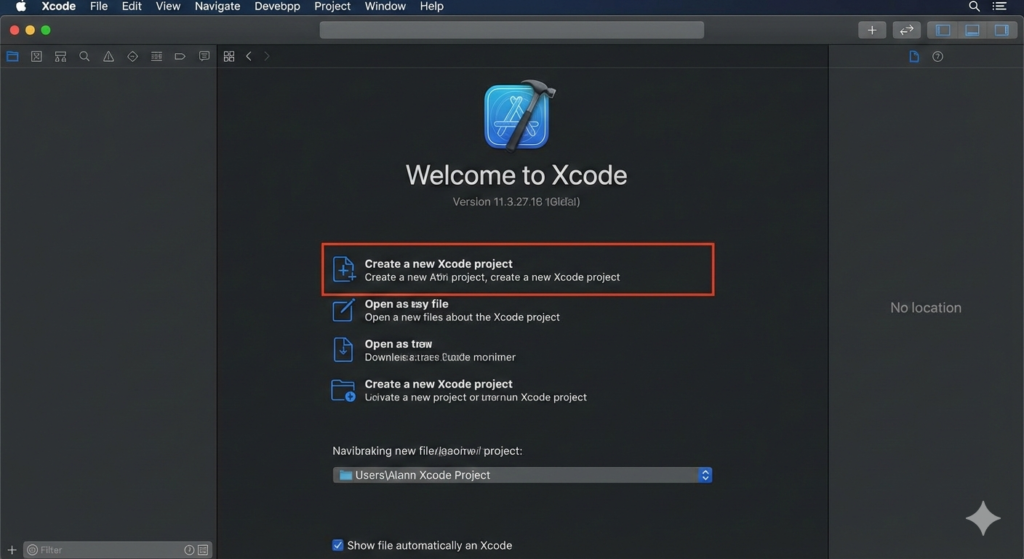Screen dimensions: 1024x559
Task: Toggle the right inspector panel
Action: point(1000,30)
